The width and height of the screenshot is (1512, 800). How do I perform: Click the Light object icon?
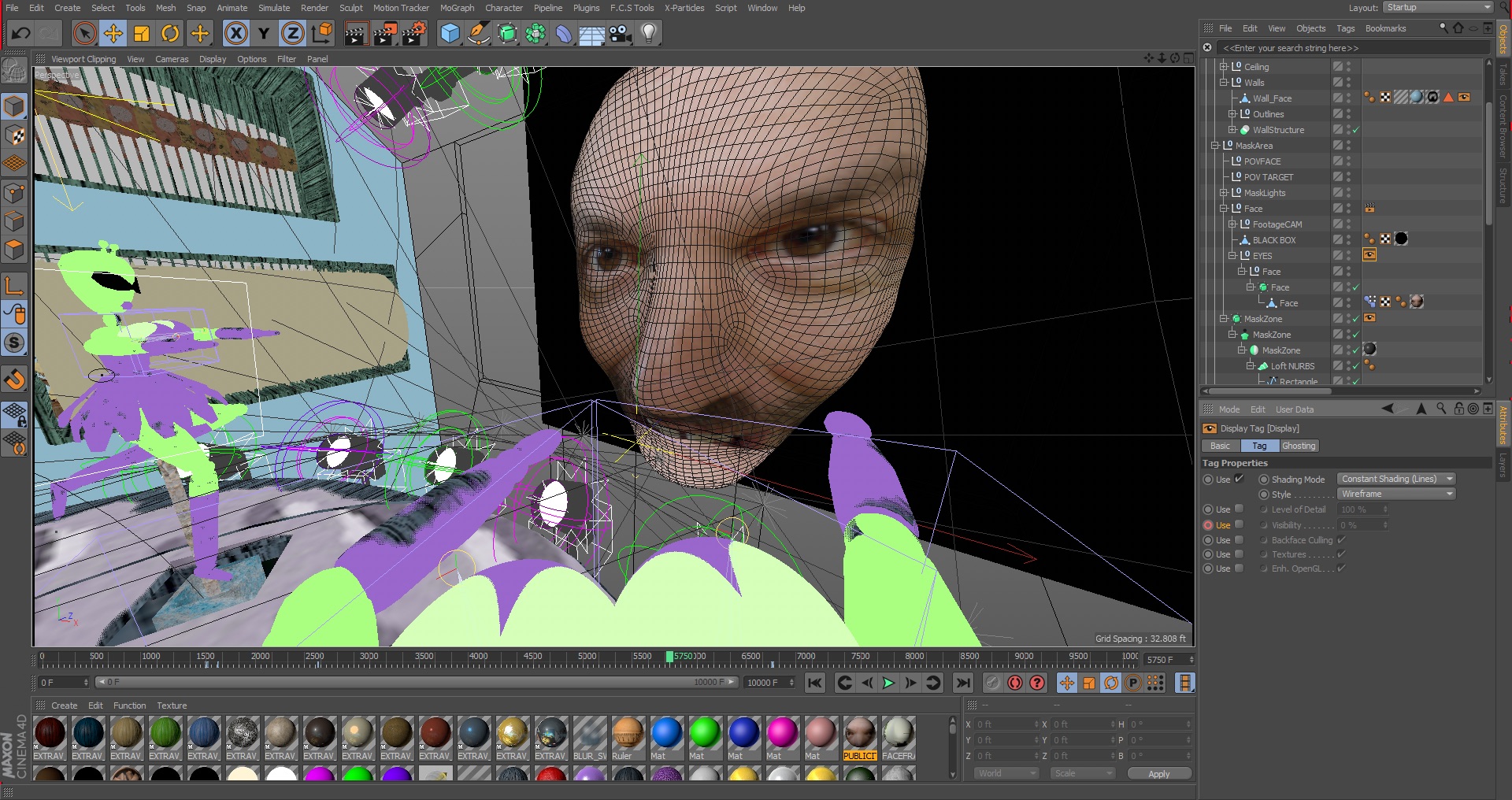tap(649, 33)
